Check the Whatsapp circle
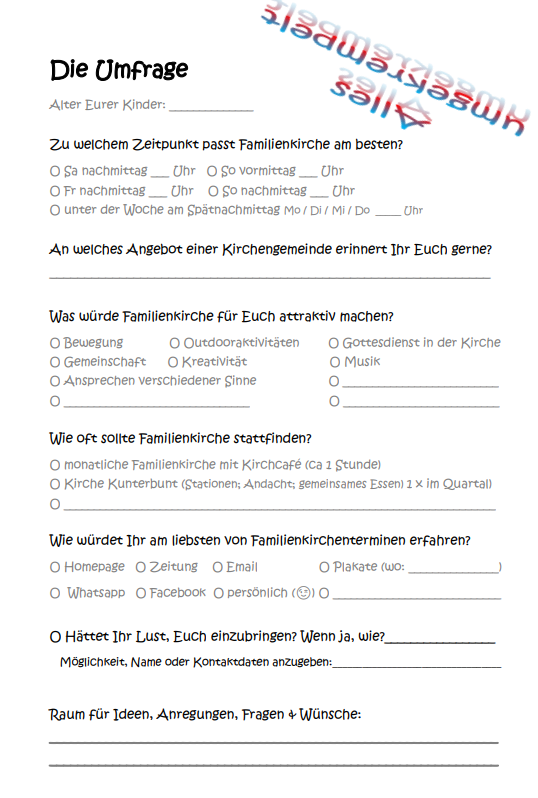538x798 pixels. tap(55, 593)
